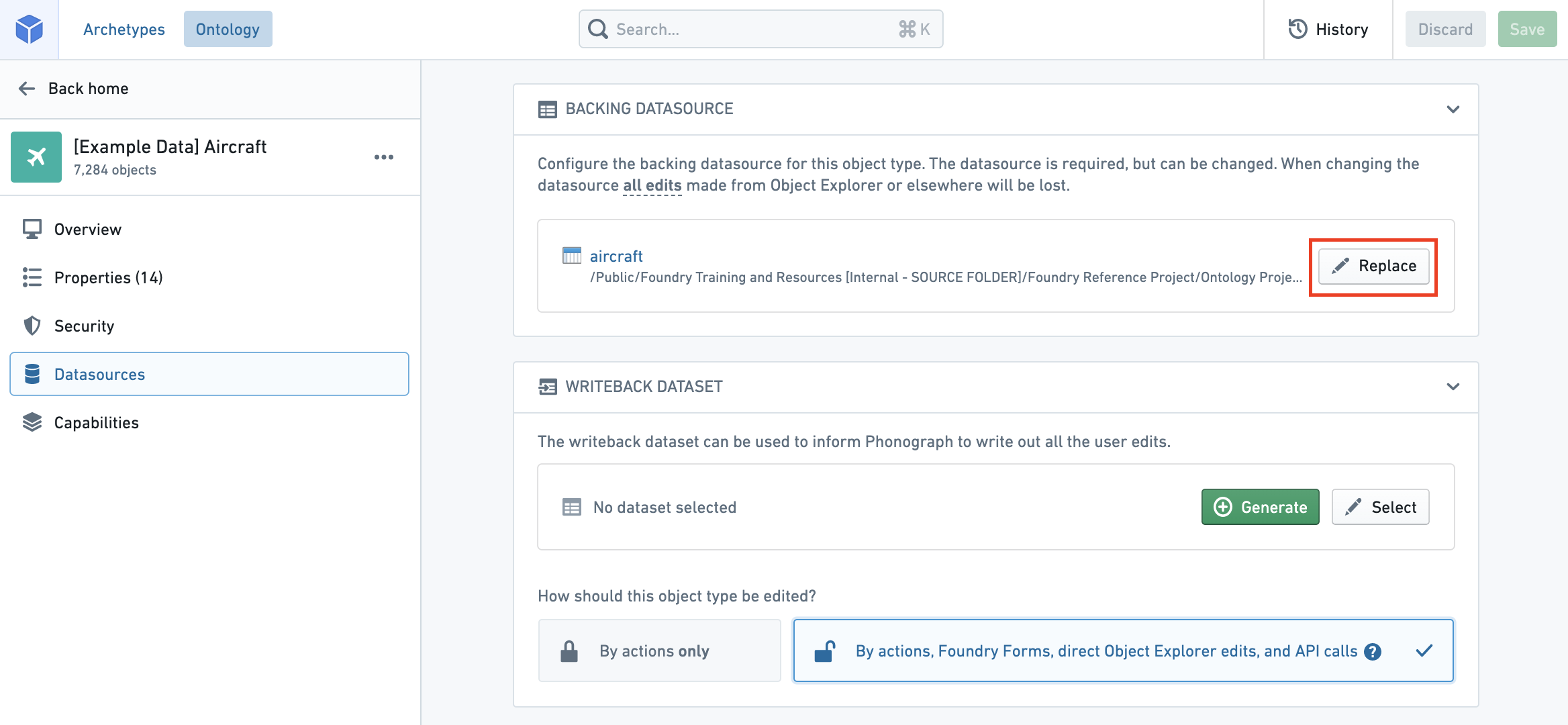The image size is (1568, 725).
Task: Switch to the Ontology tab
Action: 228,29
